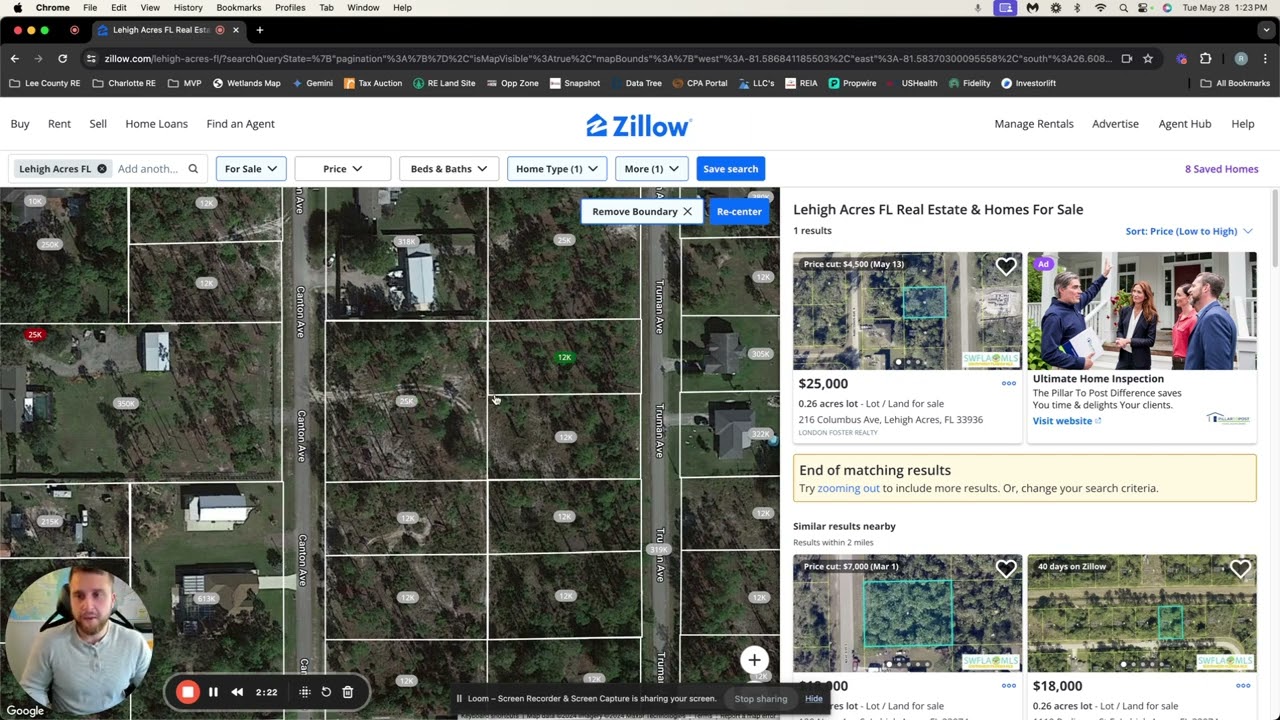Open the Lee County RE bookmark folder
Screen dimensions: 1280x720
coord(45,83)
